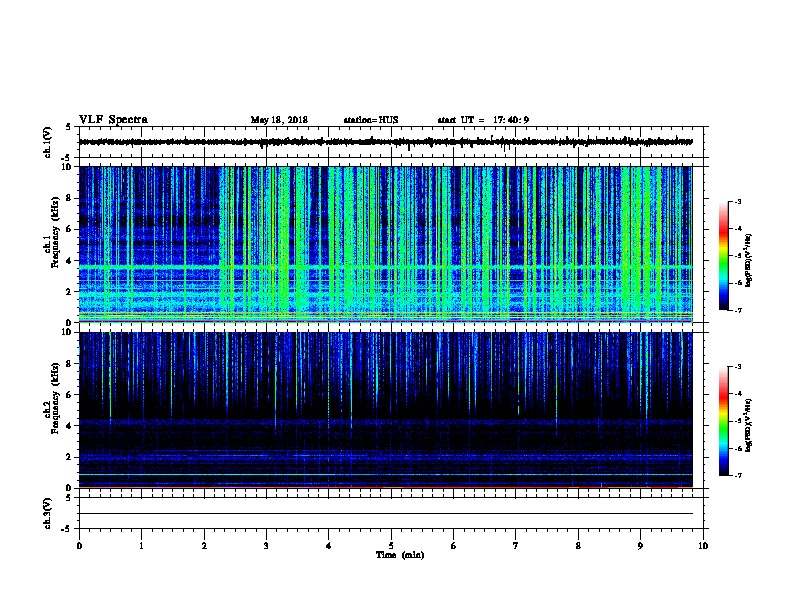Click the ch.2 color bar log(PSD) label
This screenshot has height=612, width=792.
[749, 426]
